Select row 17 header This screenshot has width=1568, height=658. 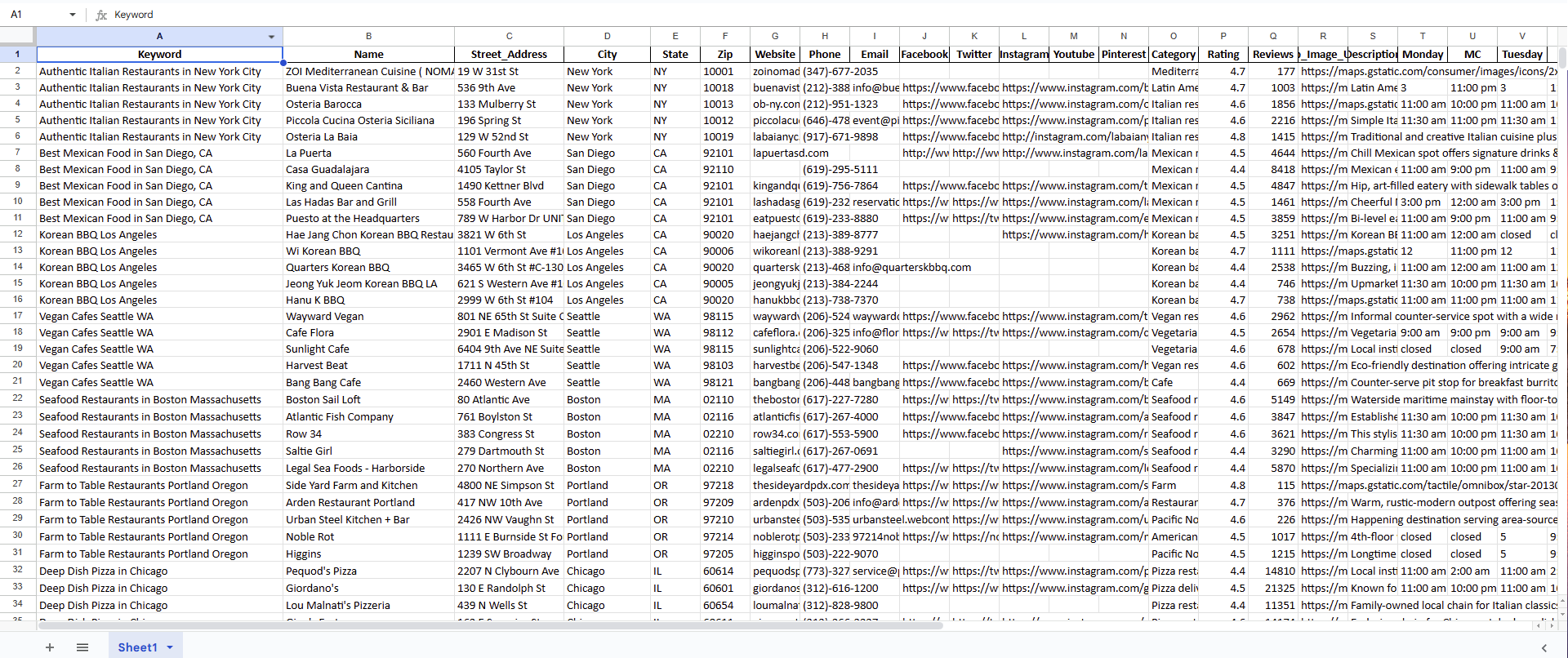pos(18,316)
